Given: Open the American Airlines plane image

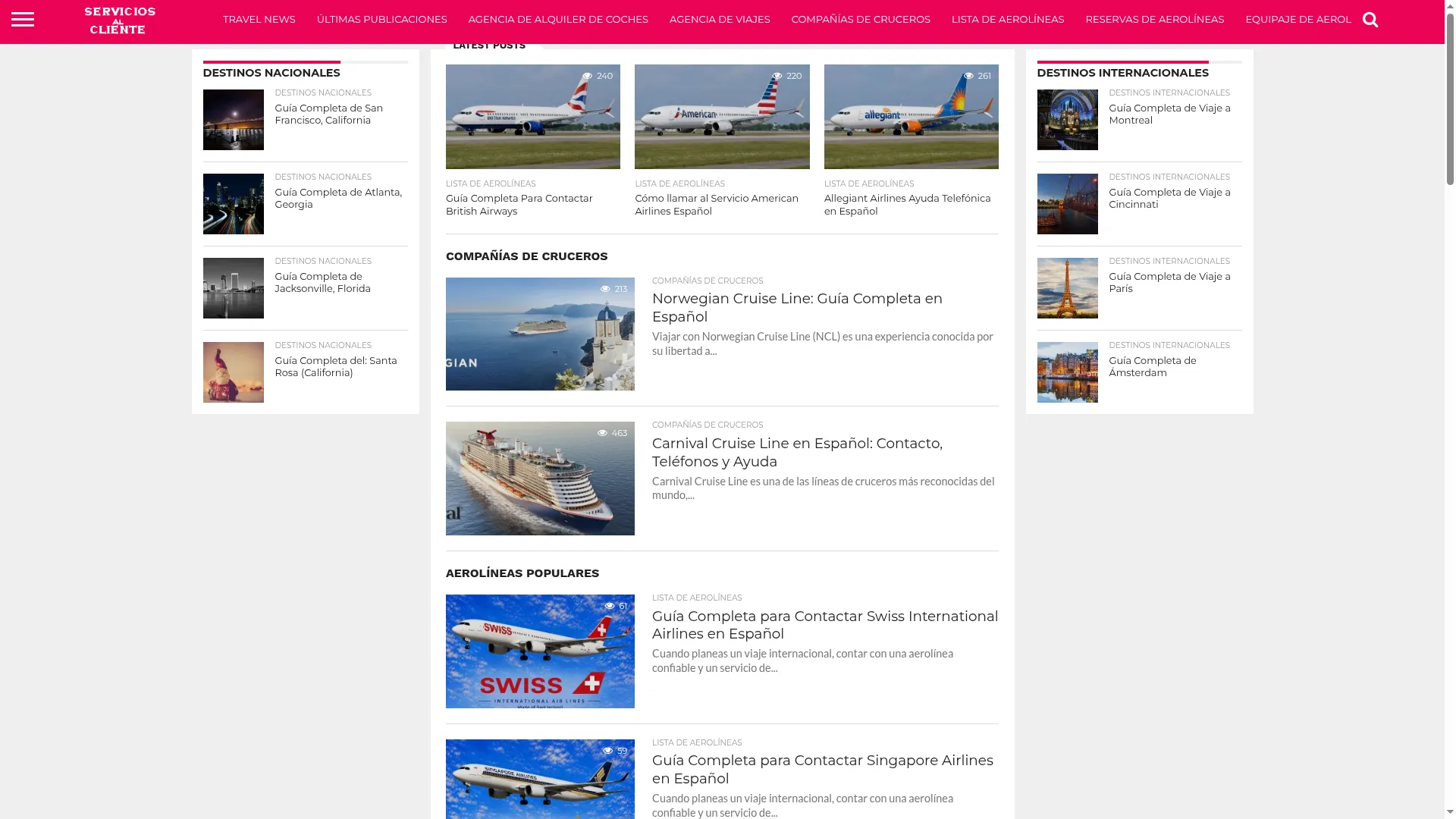Looking at the screenshot, I should pyautogui.click(x=722, y=117).
